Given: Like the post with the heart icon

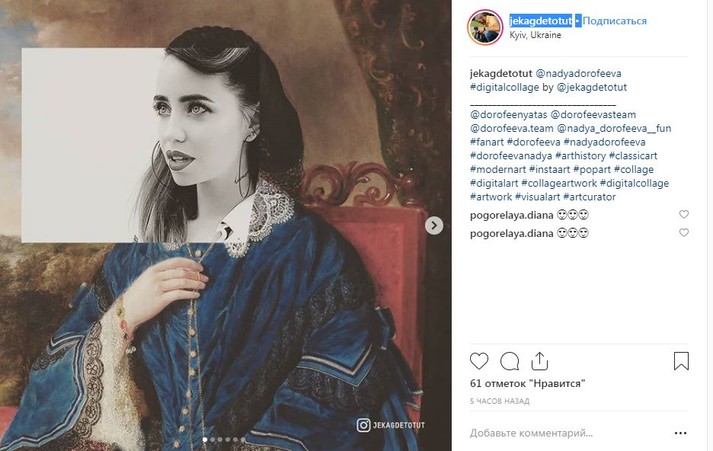Looking at the screenshot, I should 479,361.
